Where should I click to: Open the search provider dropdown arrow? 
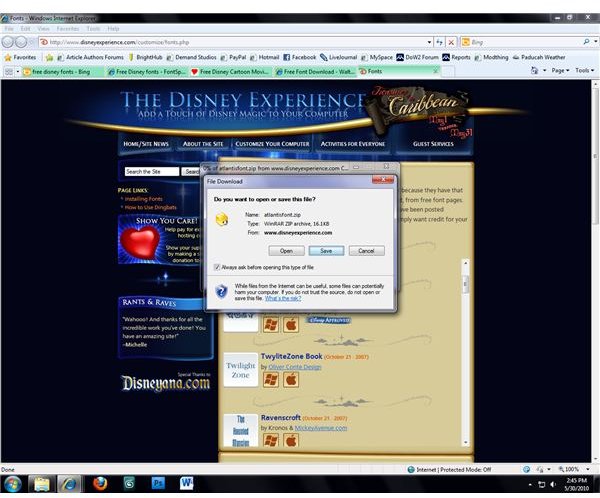595,42
